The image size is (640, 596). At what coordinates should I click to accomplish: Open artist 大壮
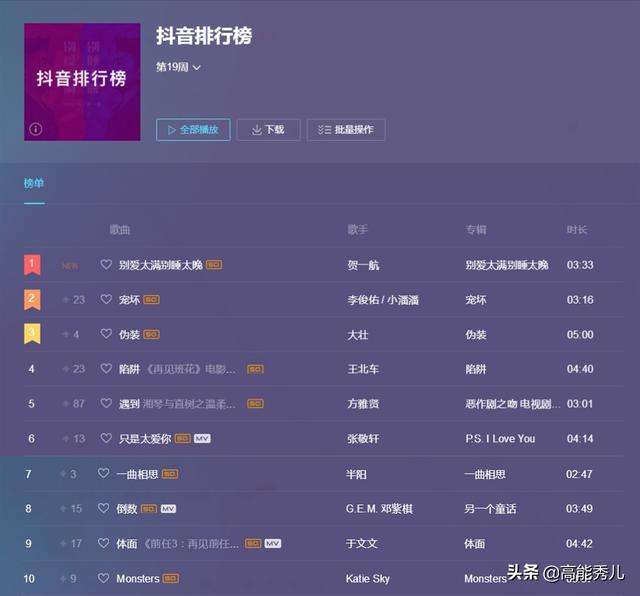(358, 335)
